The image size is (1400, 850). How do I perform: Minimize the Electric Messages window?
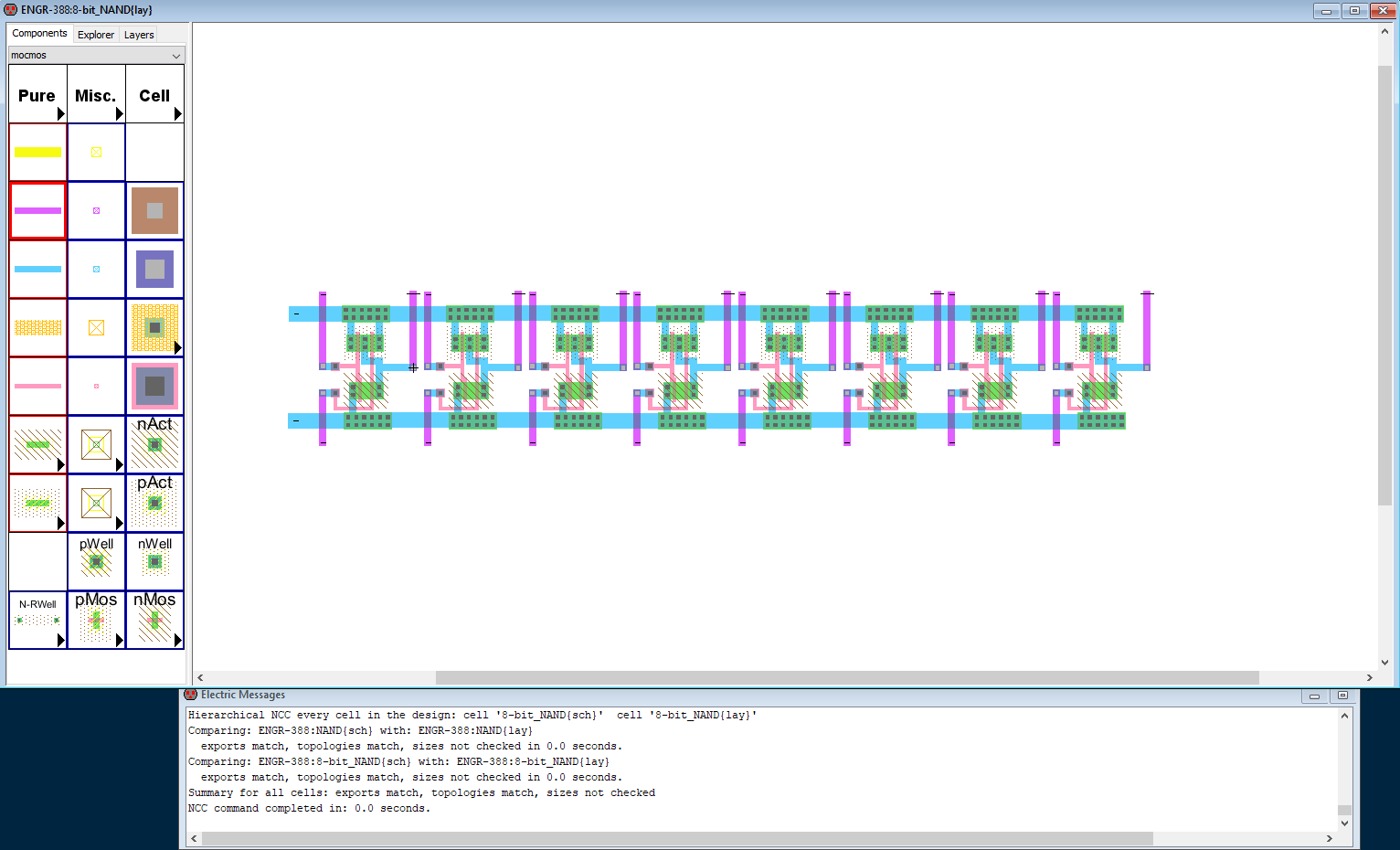1314,696
